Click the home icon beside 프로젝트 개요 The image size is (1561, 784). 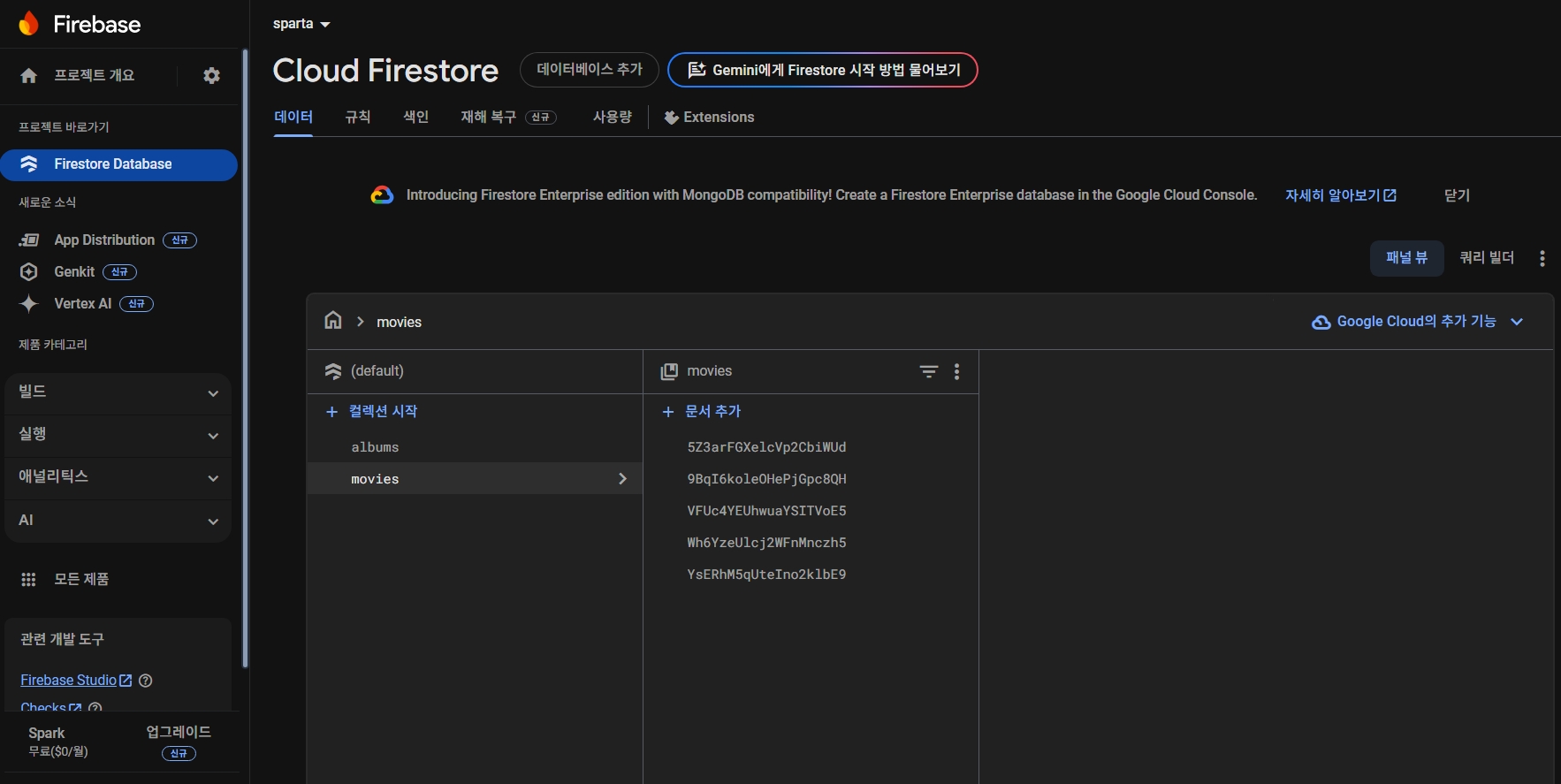click(29, 76)
